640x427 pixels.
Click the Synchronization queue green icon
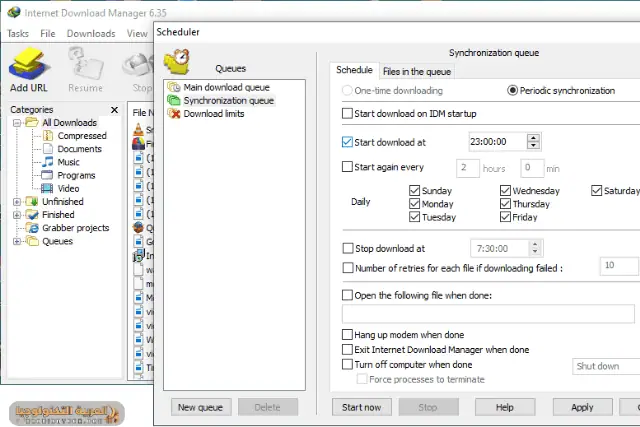point(174,100)
